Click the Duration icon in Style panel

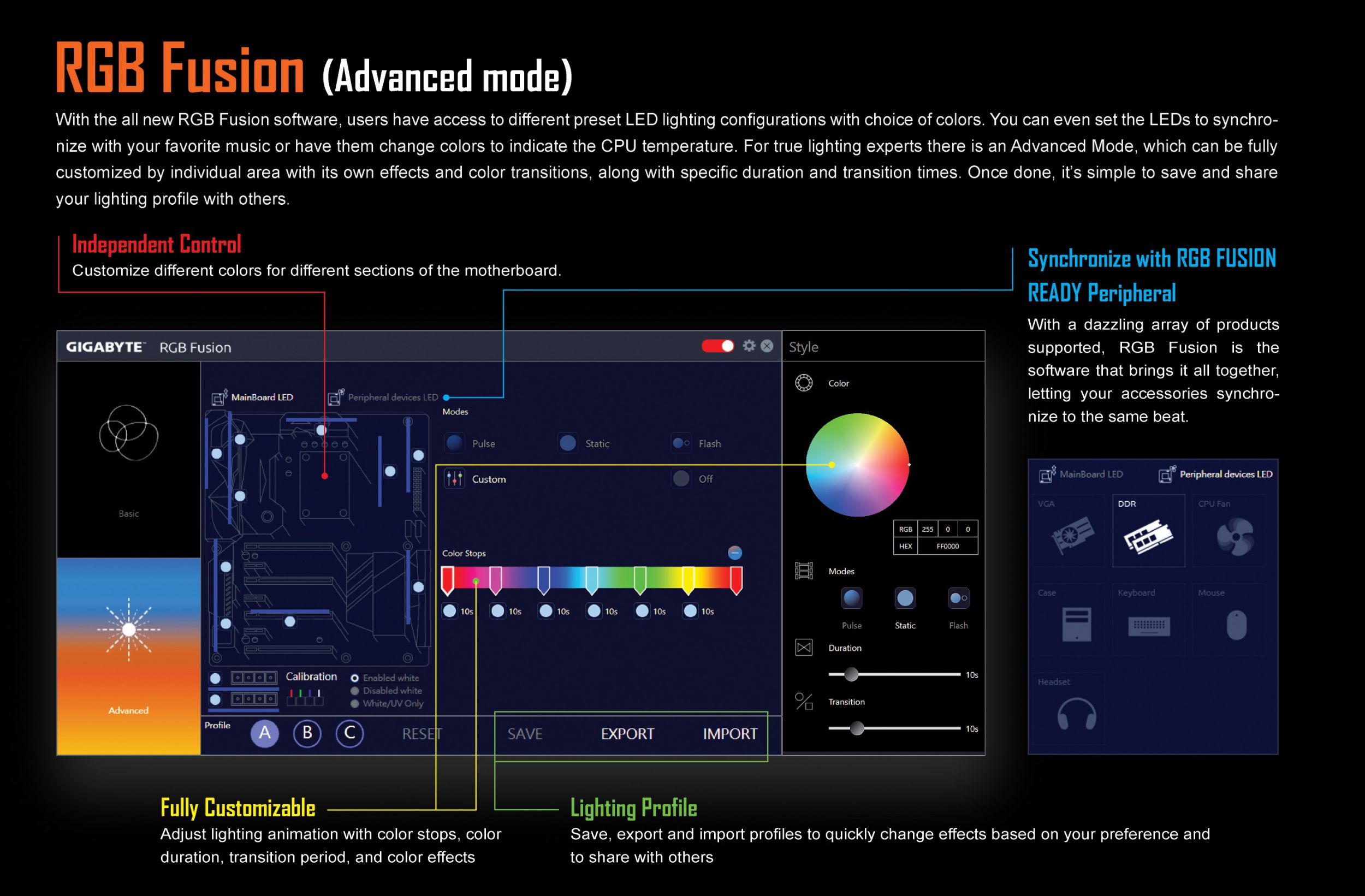pos(807,648)
